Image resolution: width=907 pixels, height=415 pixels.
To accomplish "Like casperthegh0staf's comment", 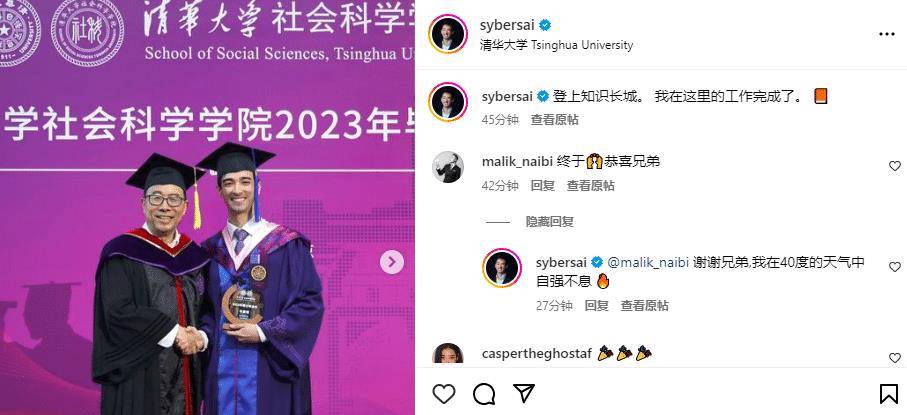I will pos(895,358).
